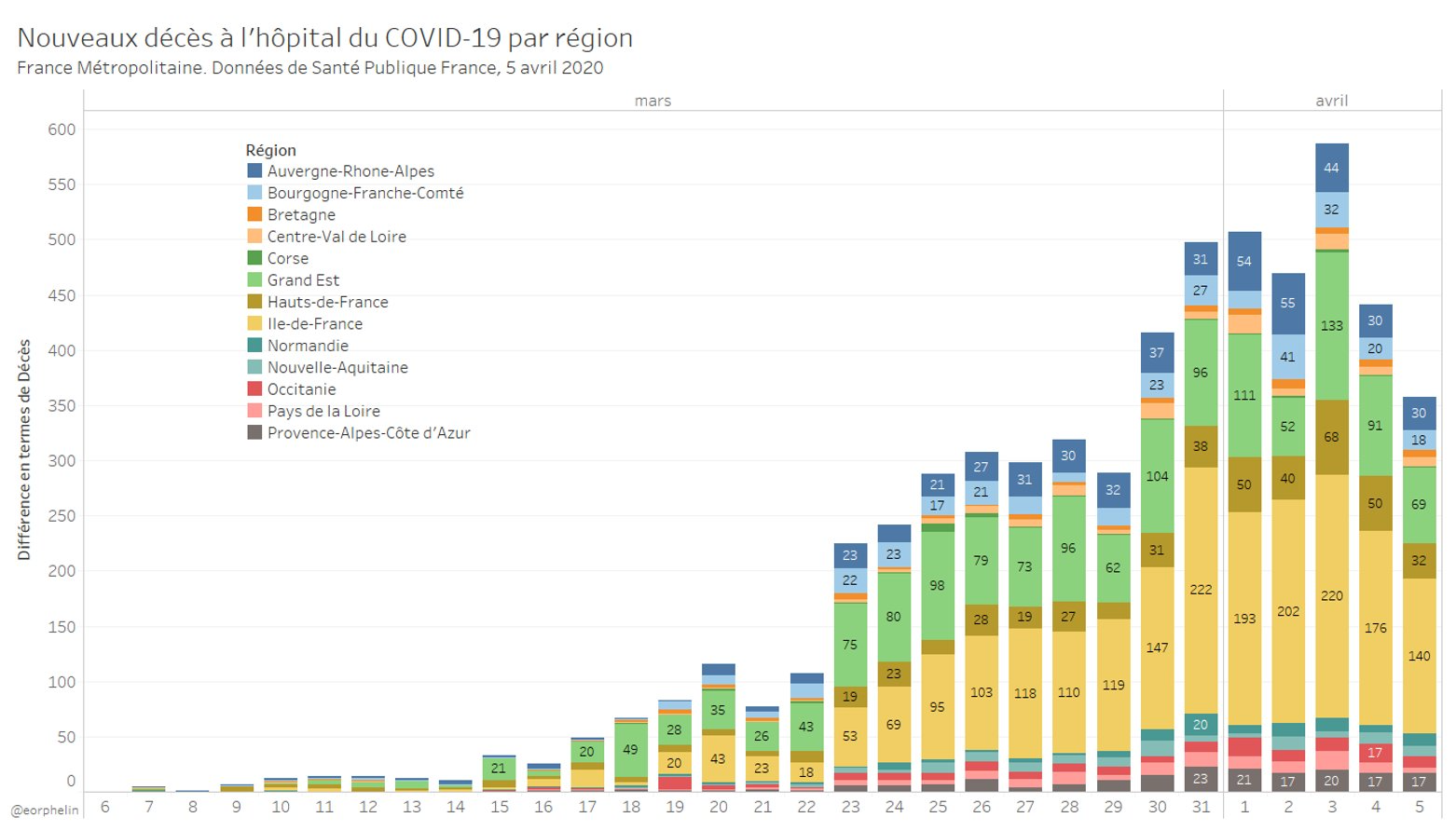
Task: Click the green segment labeled 133
Action: click(x=1331, y=325)
